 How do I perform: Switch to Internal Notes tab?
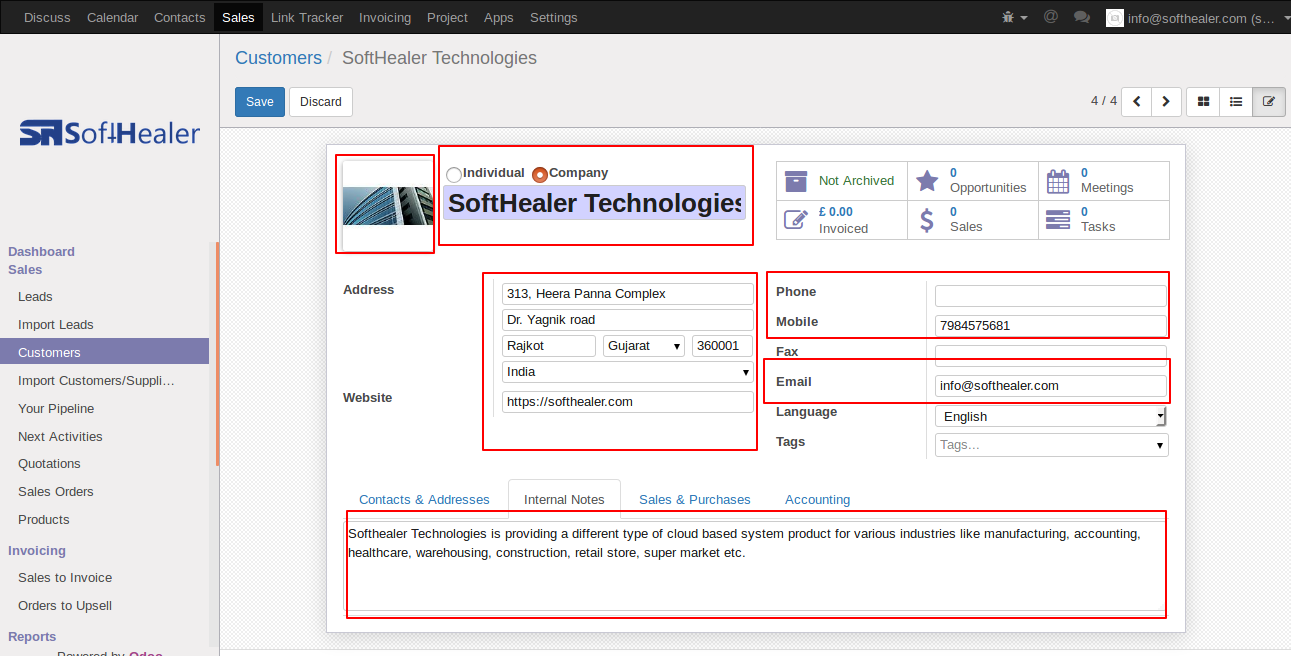(564, 499)
